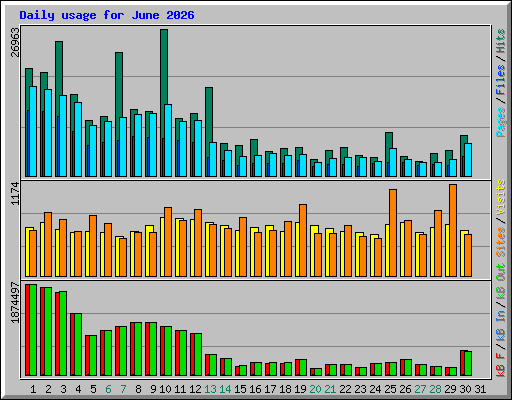Click day label 30 on the x-axis

click(465, 389)
